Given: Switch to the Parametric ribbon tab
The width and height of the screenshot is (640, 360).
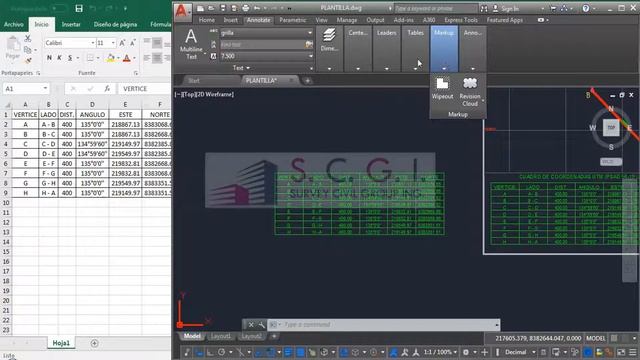Looking at the screenshot, I should tap(293, 20).
